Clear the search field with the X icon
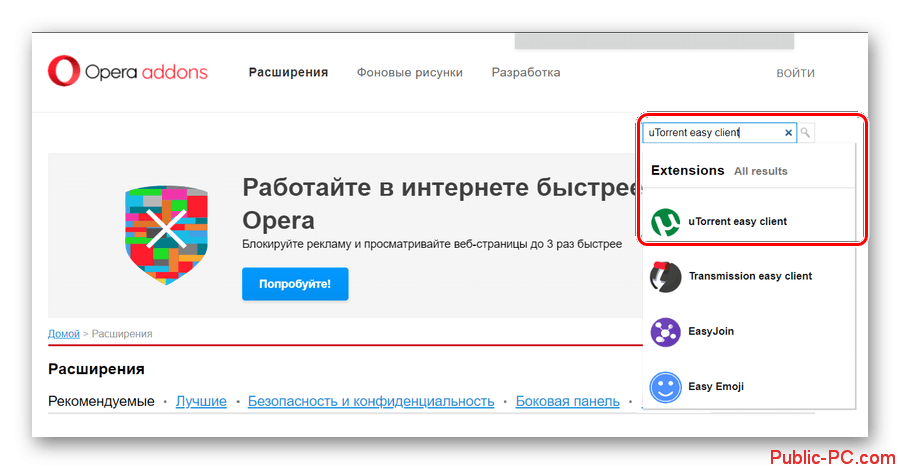 788,132
